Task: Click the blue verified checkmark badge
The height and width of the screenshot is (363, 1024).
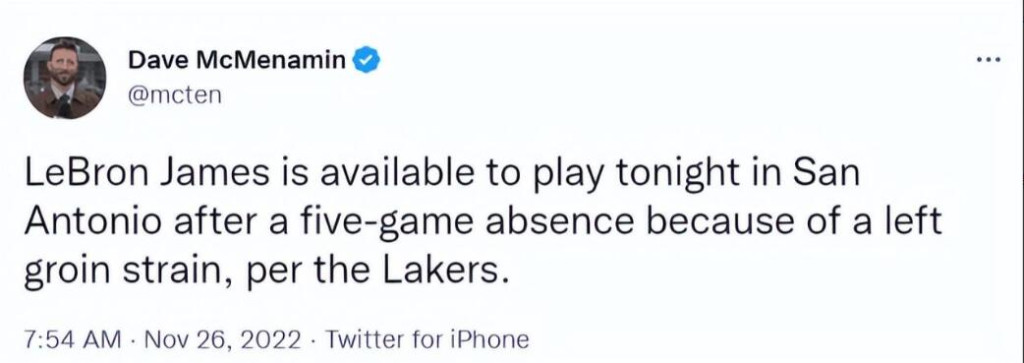Action: [366, 61]
